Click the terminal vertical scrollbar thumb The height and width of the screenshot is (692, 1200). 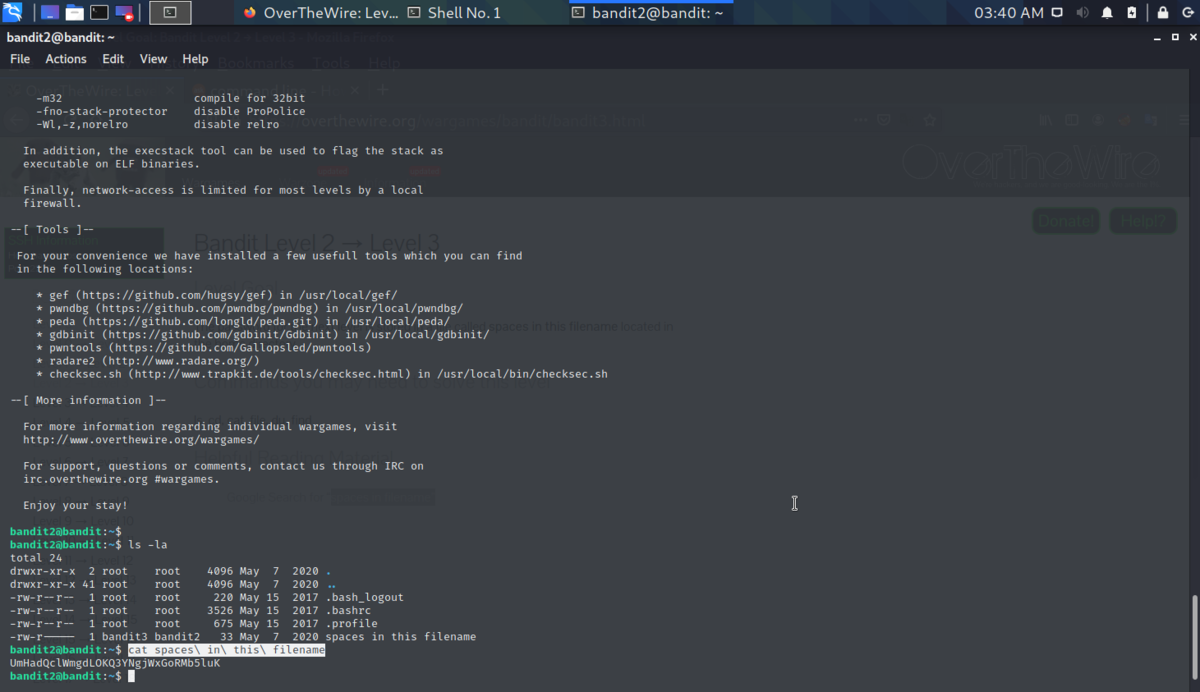(1194, 639)
